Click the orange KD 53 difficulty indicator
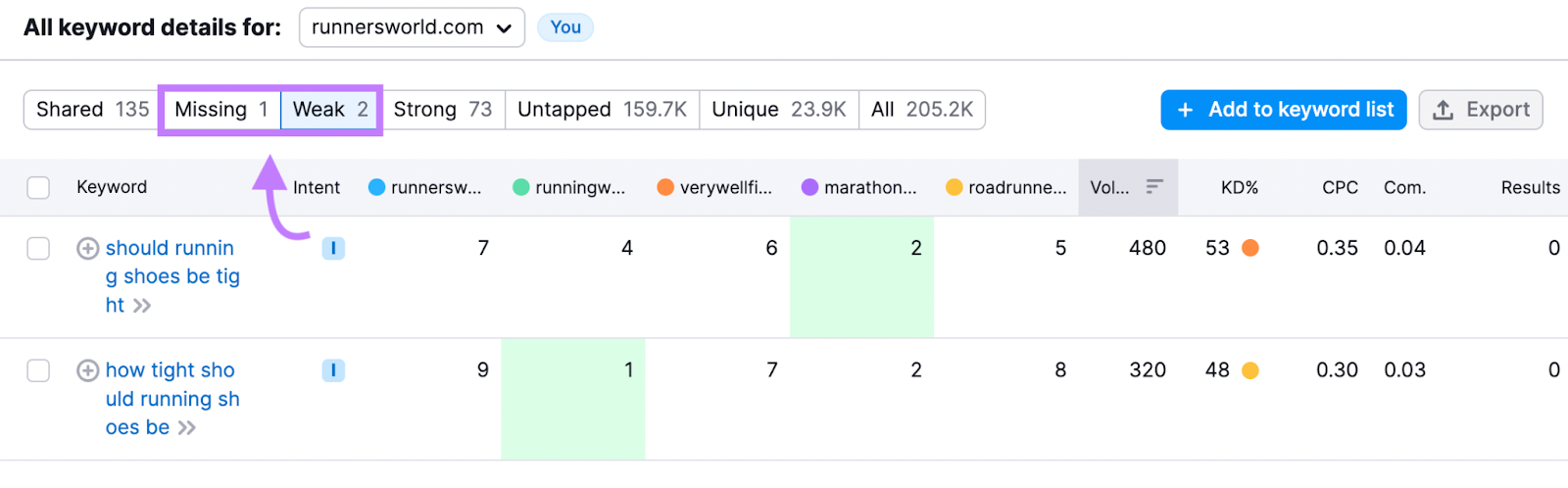 point(1250,248)
